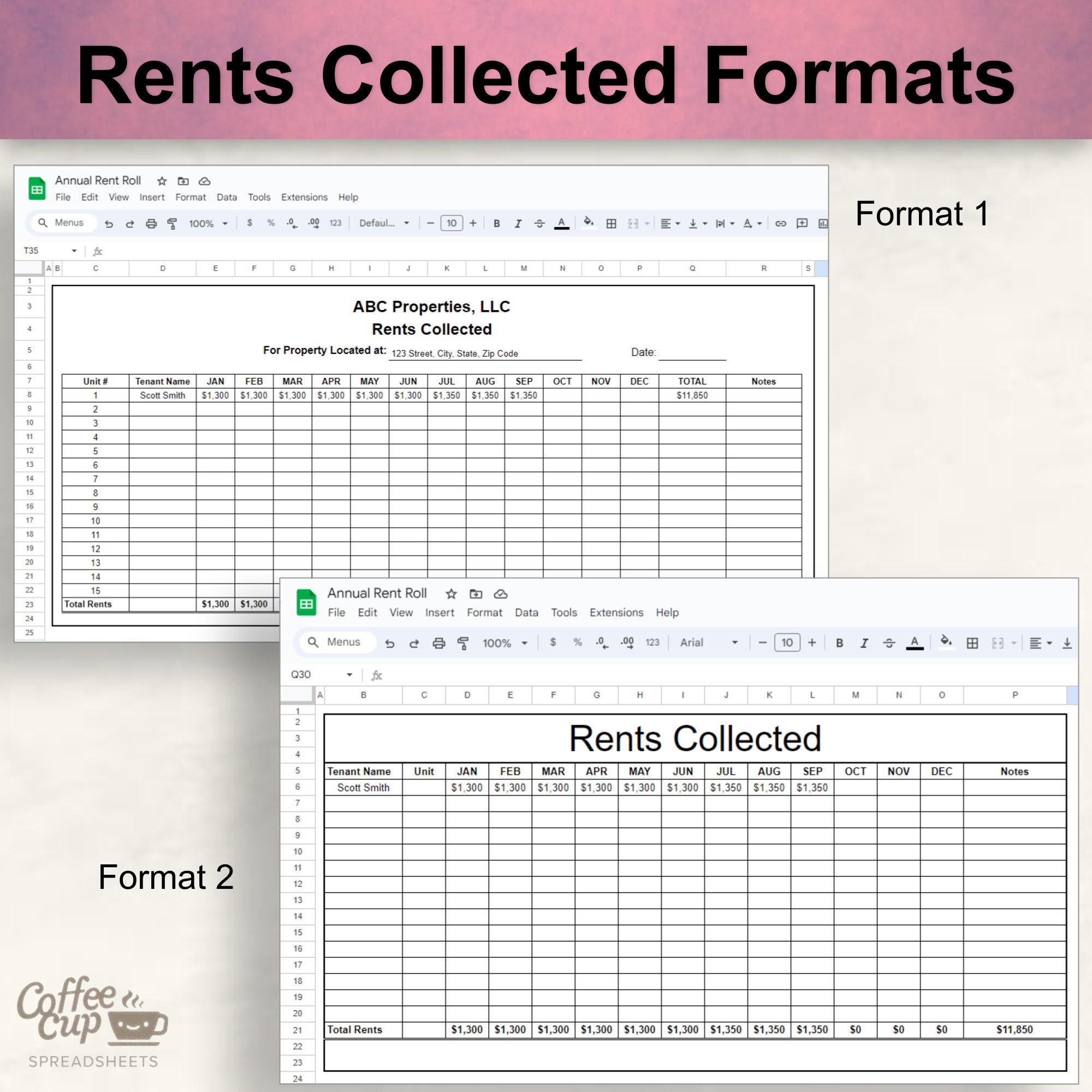Open text wrapping dropdown in Format 1 window
Screen dimensions: 1092x1092
(x=725, y=223)
